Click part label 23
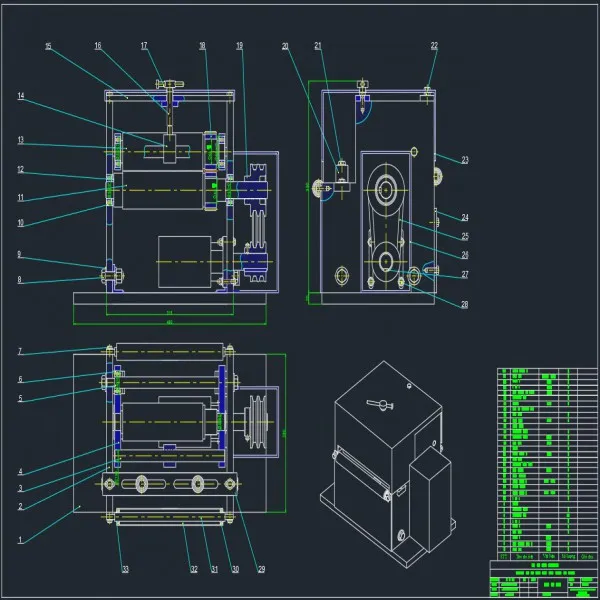 coord(465,160)
